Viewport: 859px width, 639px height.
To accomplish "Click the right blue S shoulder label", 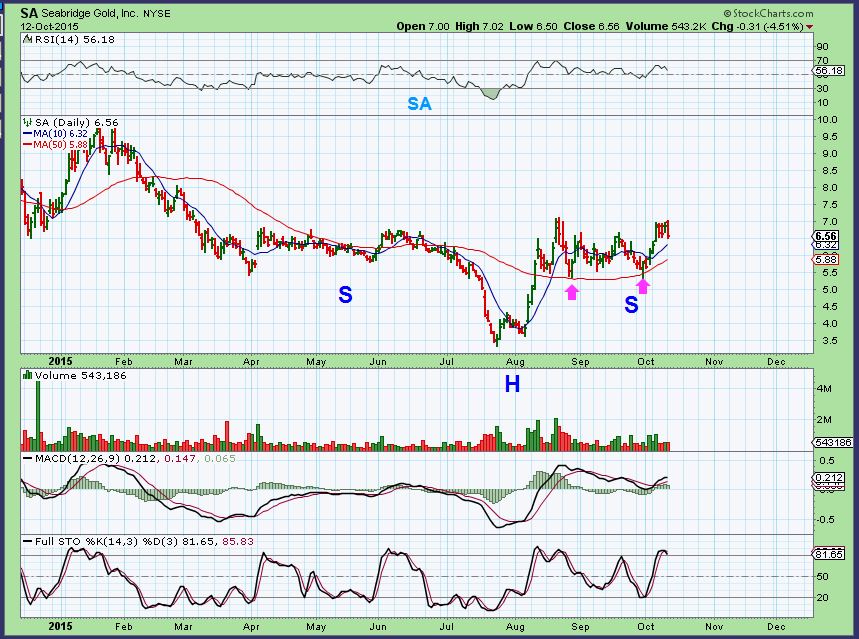I will pyautogui.click(x=631, y=305).
